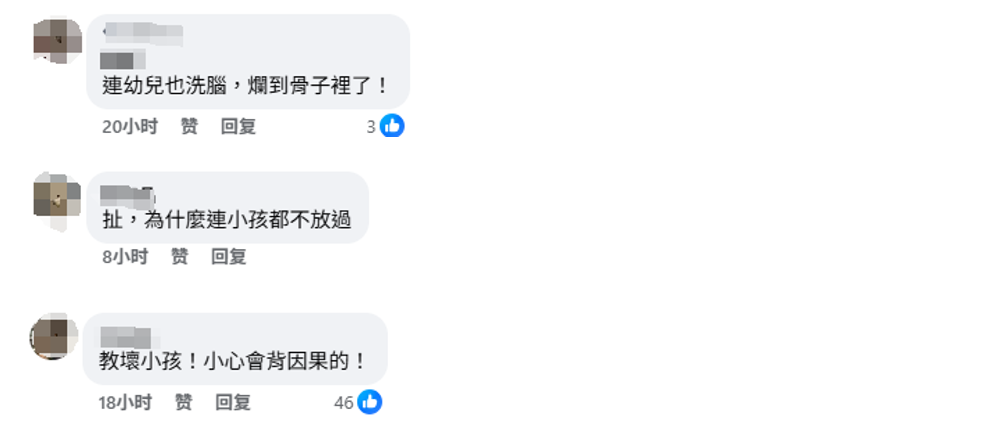Screen dimensions: 982x444
Task: Select the comment text 為什麼連小孩都不放過
Action: pos(248,220)
